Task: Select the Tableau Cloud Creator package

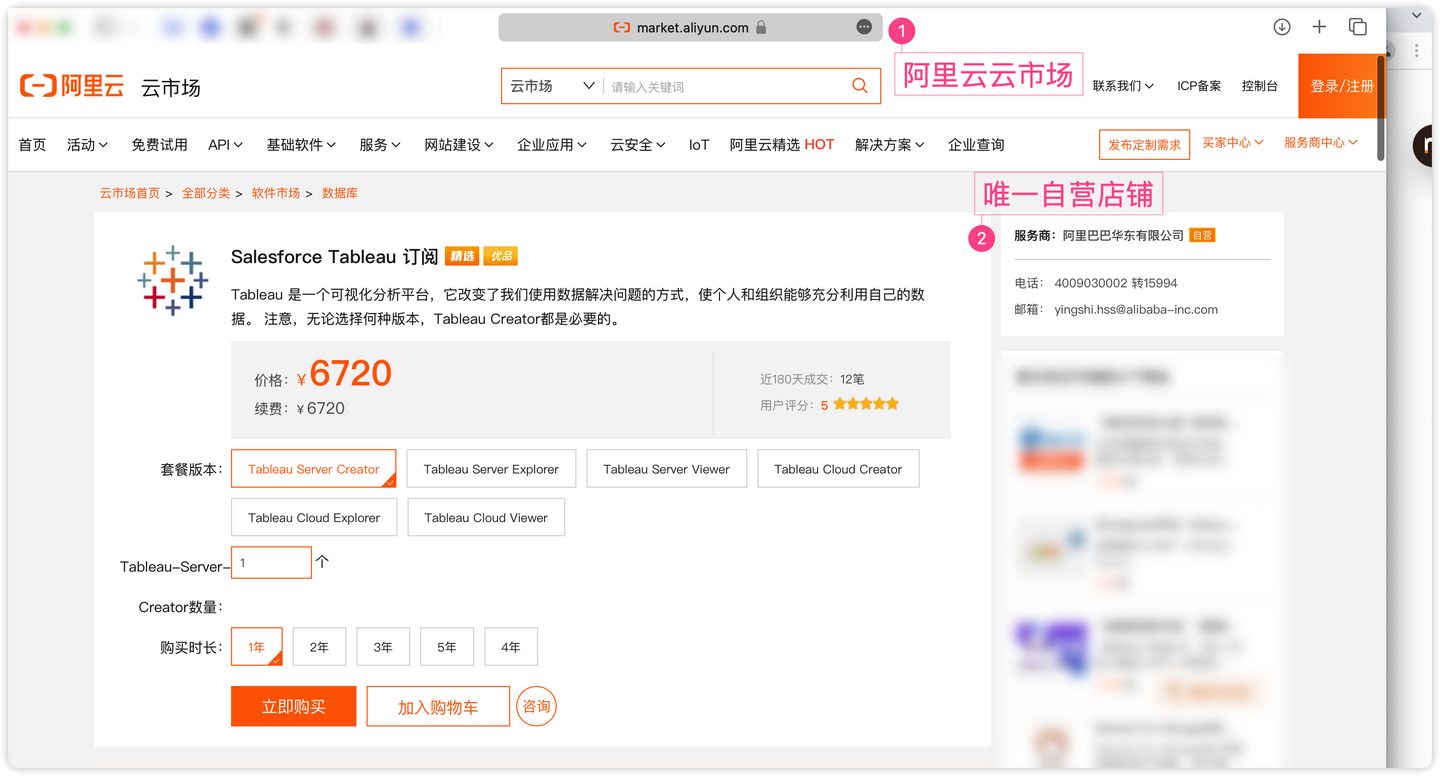Action: (838, 468)
